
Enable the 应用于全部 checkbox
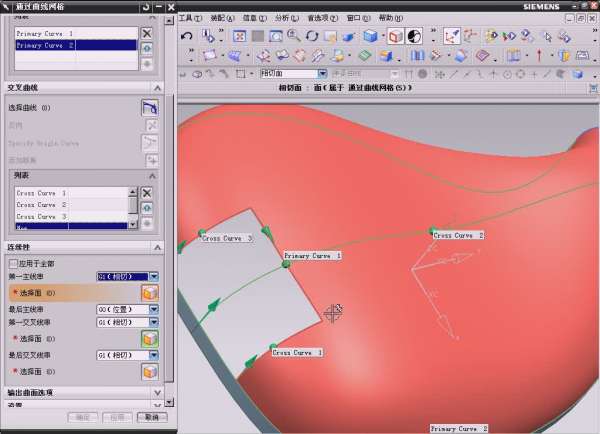13,263
